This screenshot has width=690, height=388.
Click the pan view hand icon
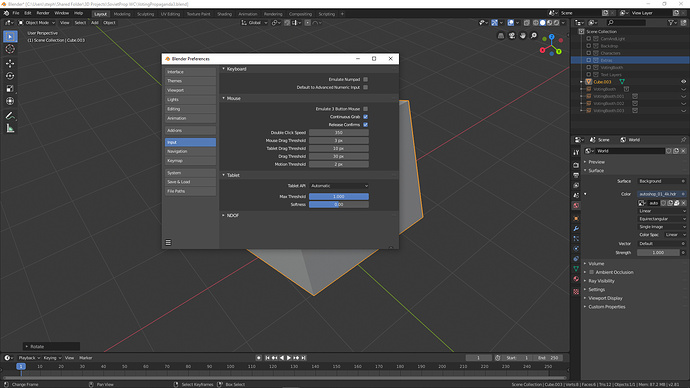point(523,36)
